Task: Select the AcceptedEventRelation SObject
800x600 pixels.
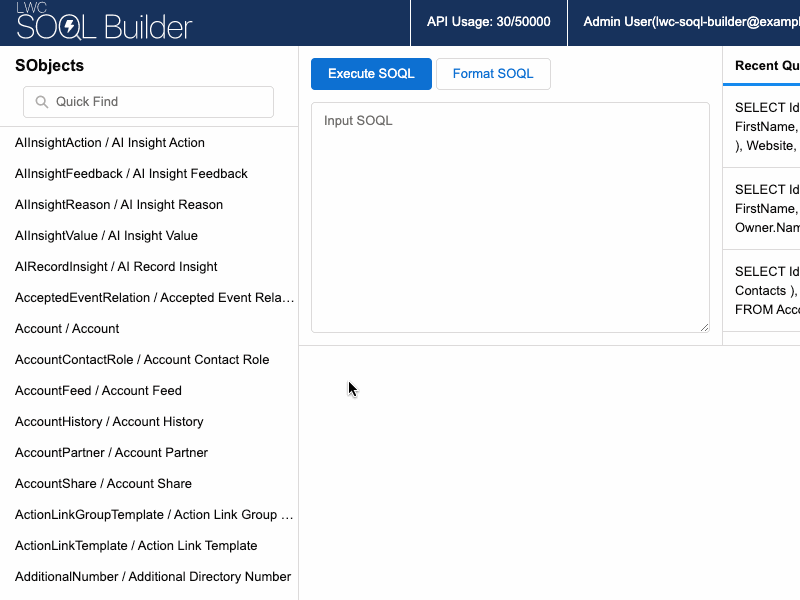Action: 153,297
